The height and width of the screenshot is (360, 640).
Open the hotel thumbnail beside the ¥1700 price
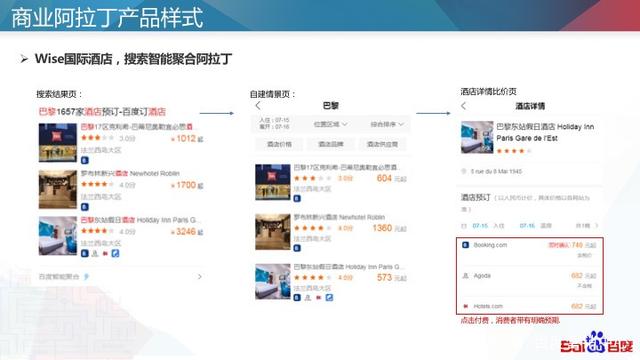click(x=58, y=189)
